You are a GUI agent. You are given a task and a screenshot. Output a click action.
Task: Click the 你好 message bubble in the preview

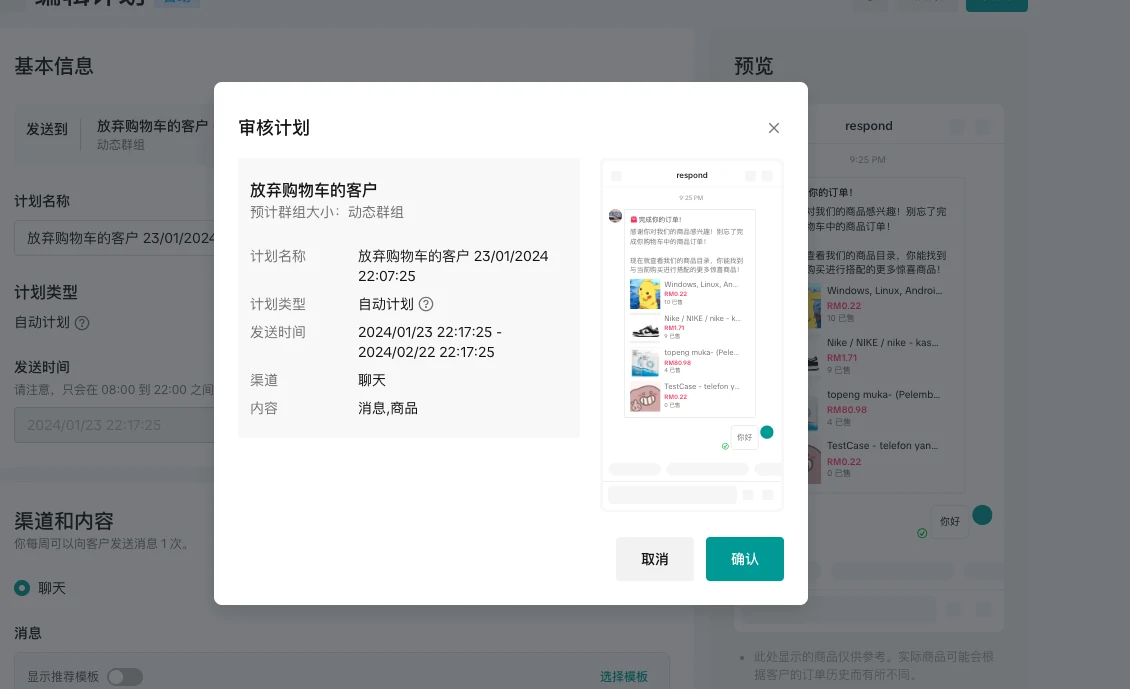click(x=744, y=437)
